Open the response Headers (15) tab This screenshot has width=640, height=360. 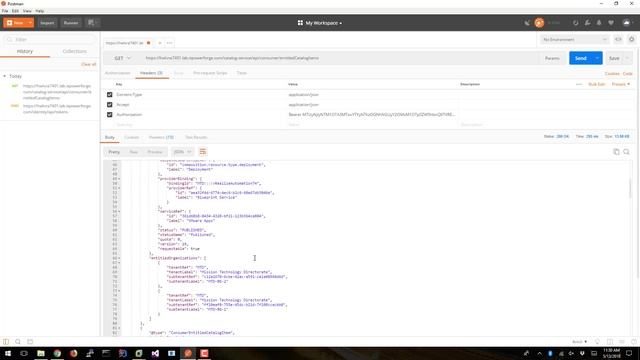click(161, 138)
